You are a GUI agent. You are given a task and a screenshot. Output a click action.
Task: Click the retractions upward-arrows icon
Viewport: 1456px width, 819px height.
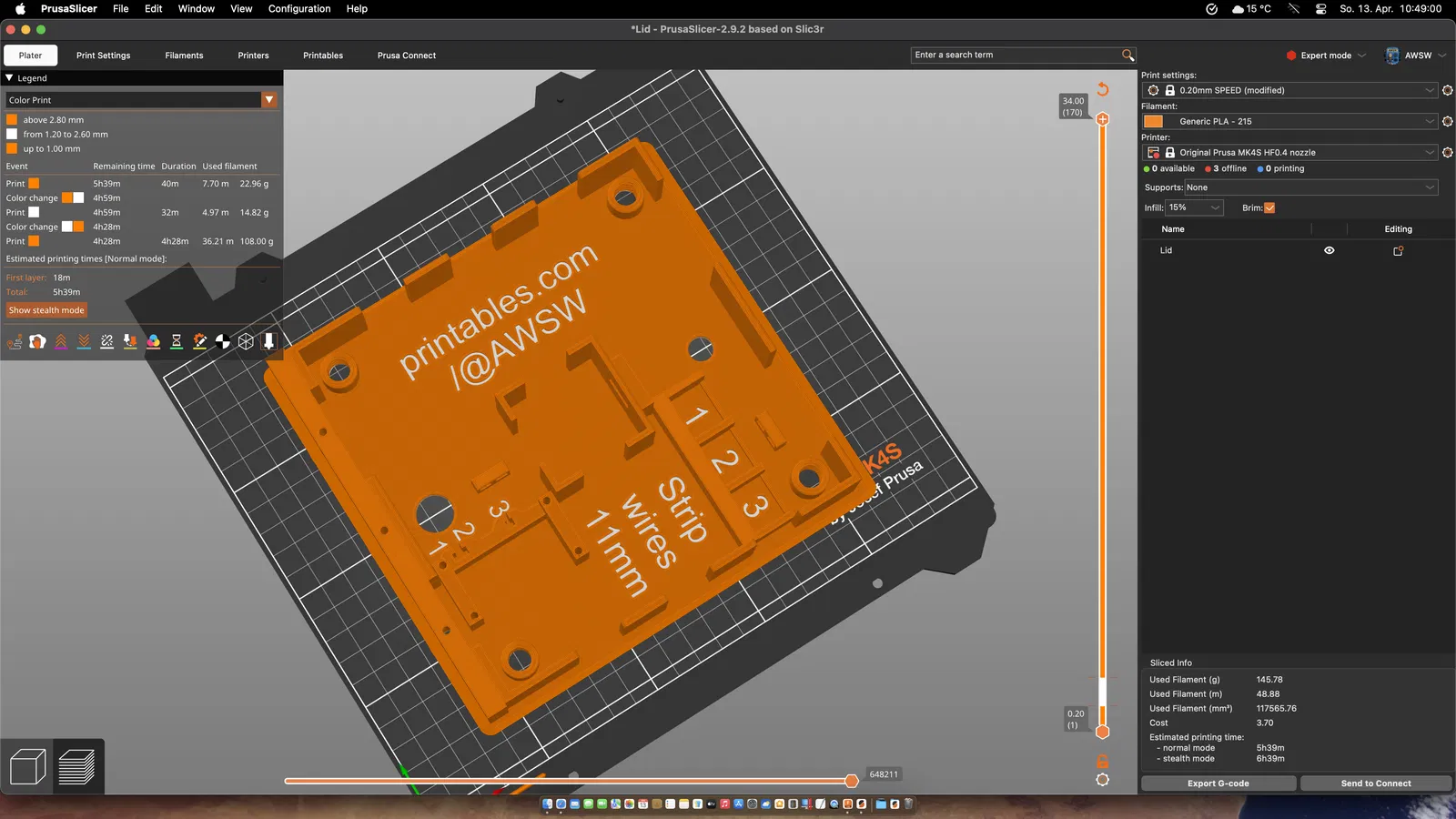[x=61, y=341]
